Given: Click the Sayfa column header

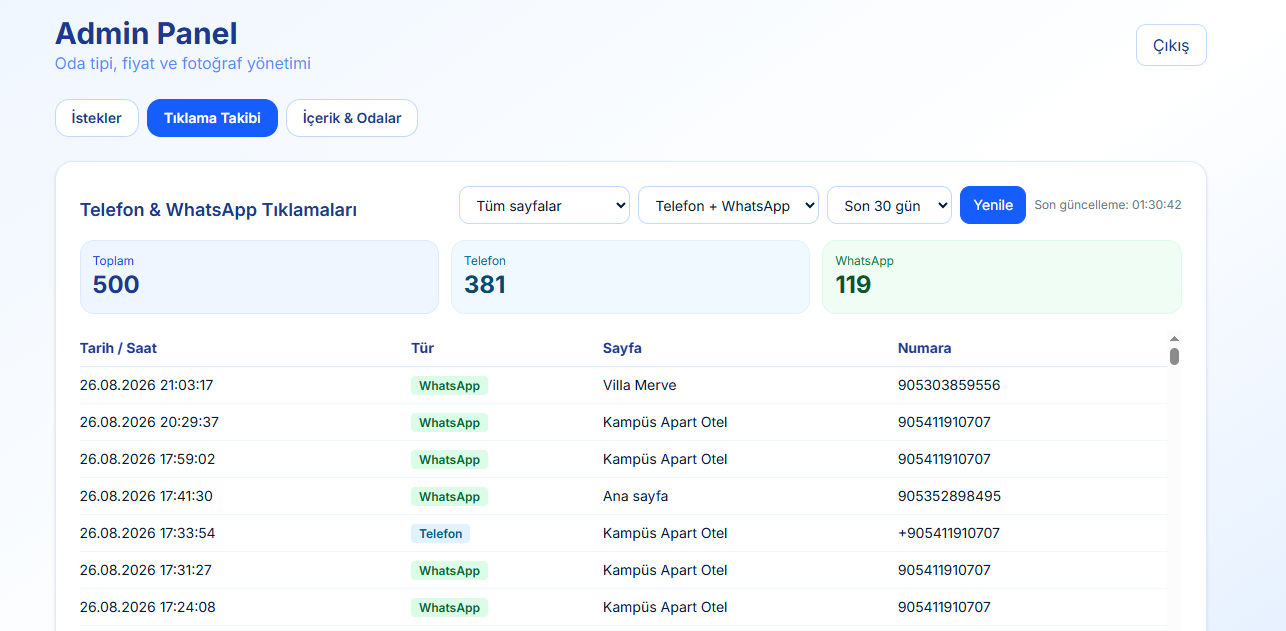Looking at the screenshot, I should [622, 348].
